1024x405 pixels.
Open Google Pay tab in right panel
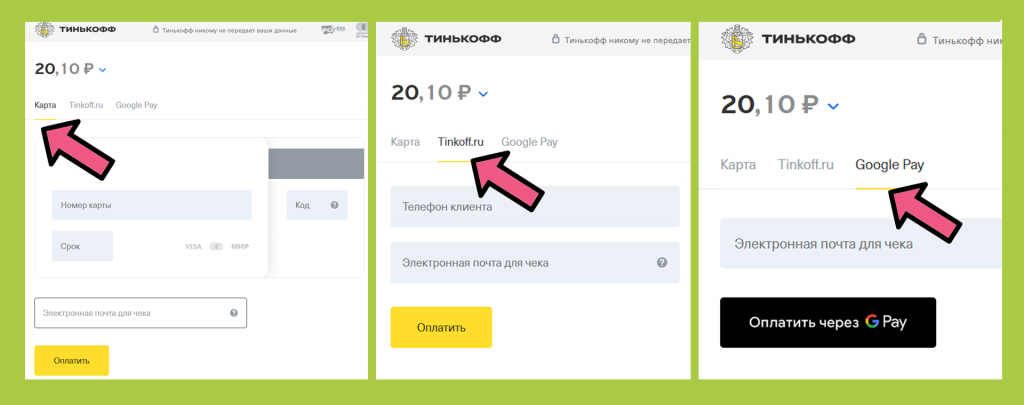coord(889,165)
